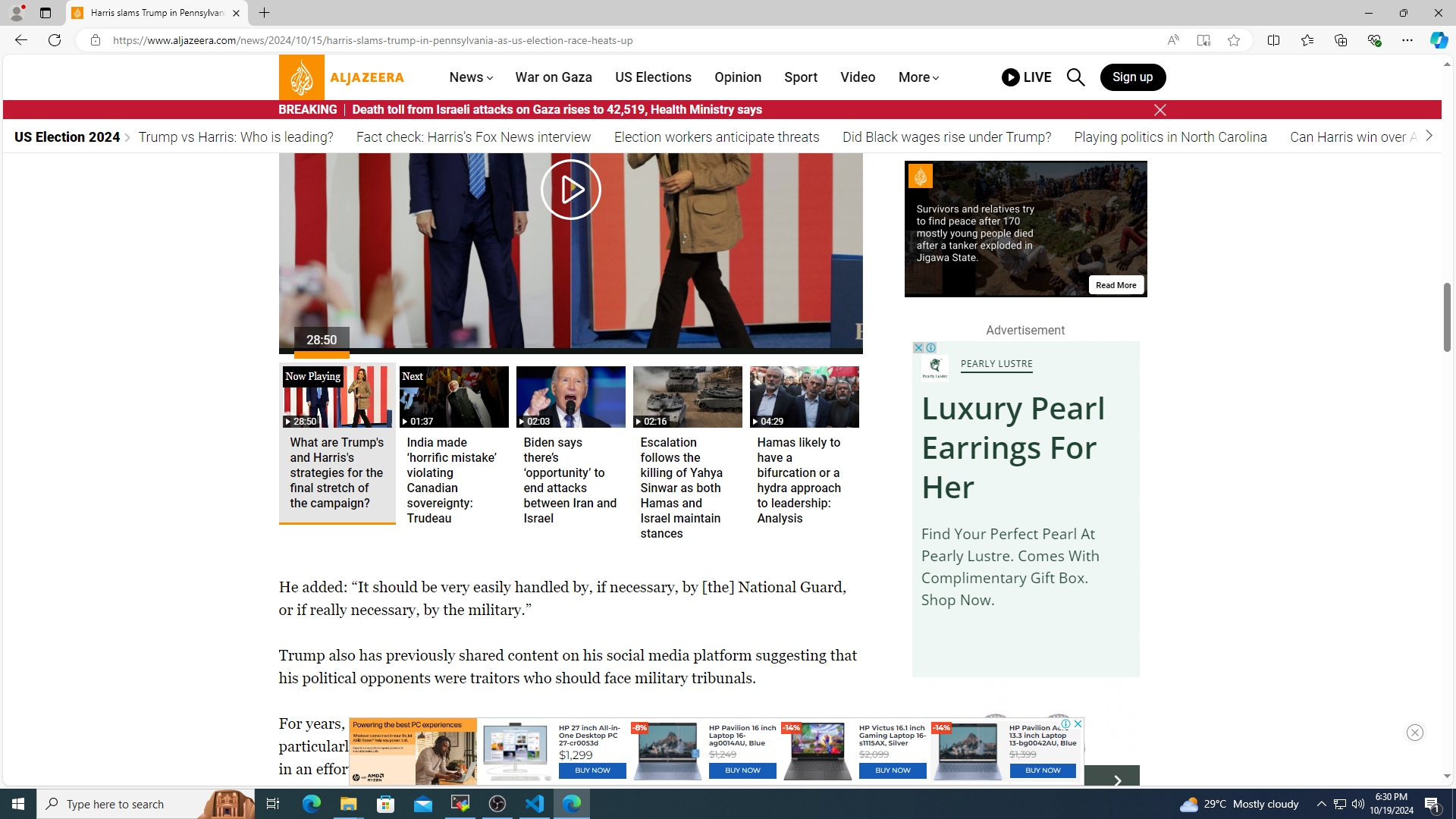Open US Election 2024 topic link
1456x819 pixels.
pos(67,137)
